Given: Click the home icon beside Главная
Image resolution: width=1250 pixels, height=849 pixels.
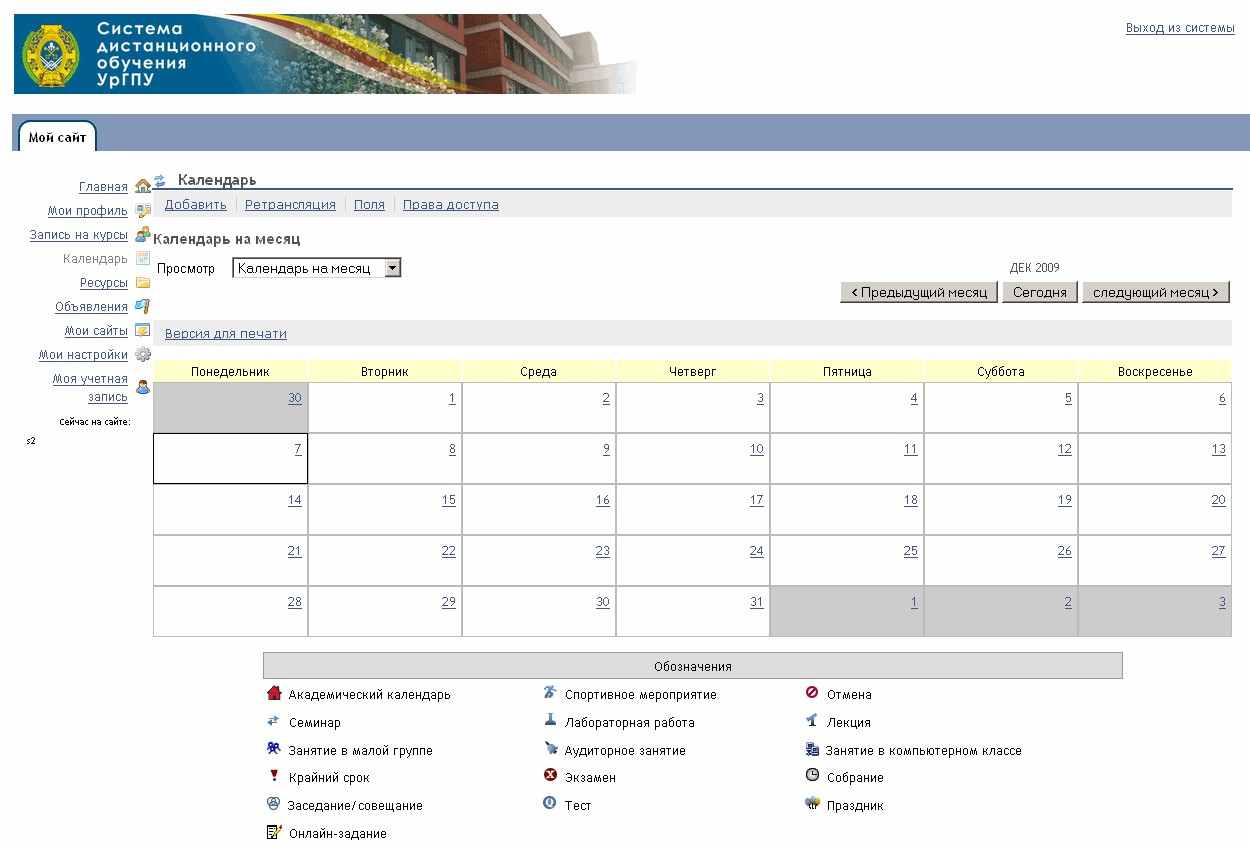Looking at the screenshot, I should click(143, 186).
